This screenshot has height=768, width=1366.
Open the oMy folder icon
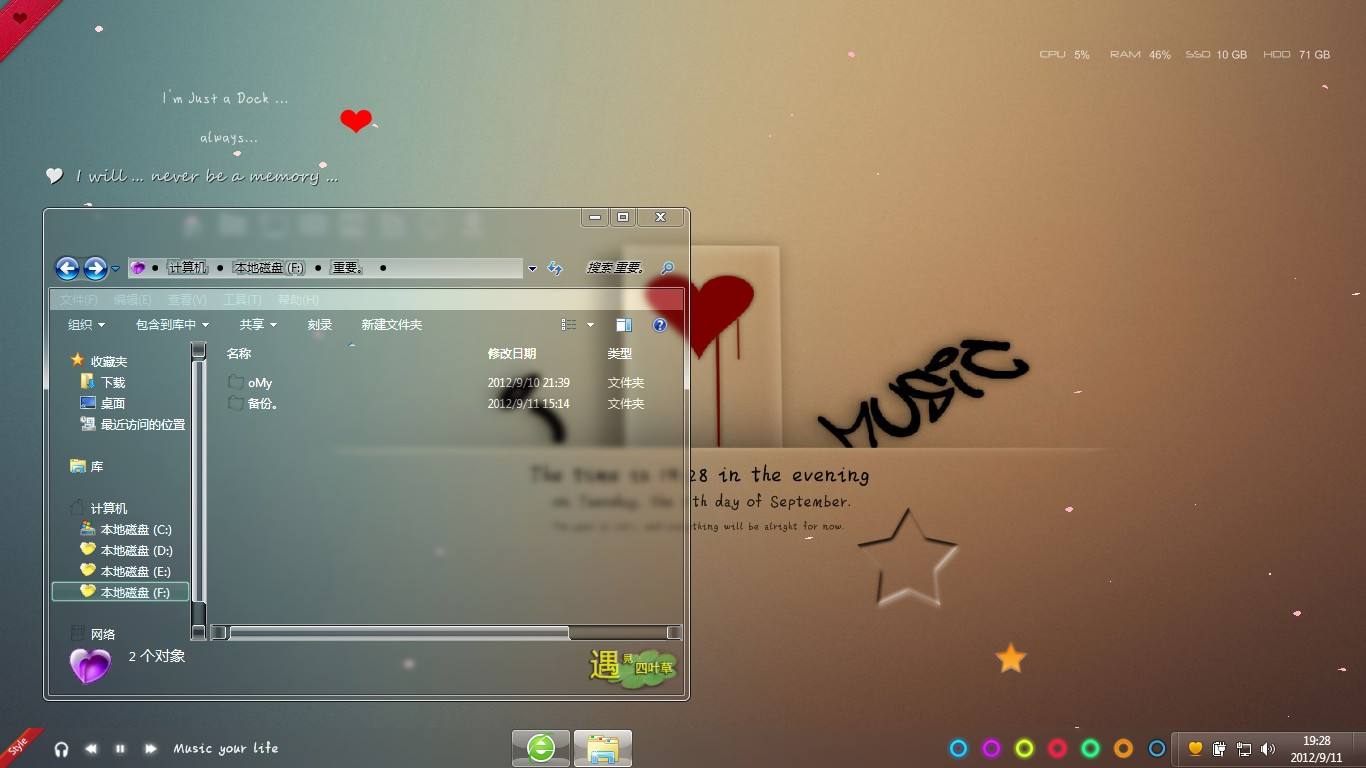[x=236, y=382]
